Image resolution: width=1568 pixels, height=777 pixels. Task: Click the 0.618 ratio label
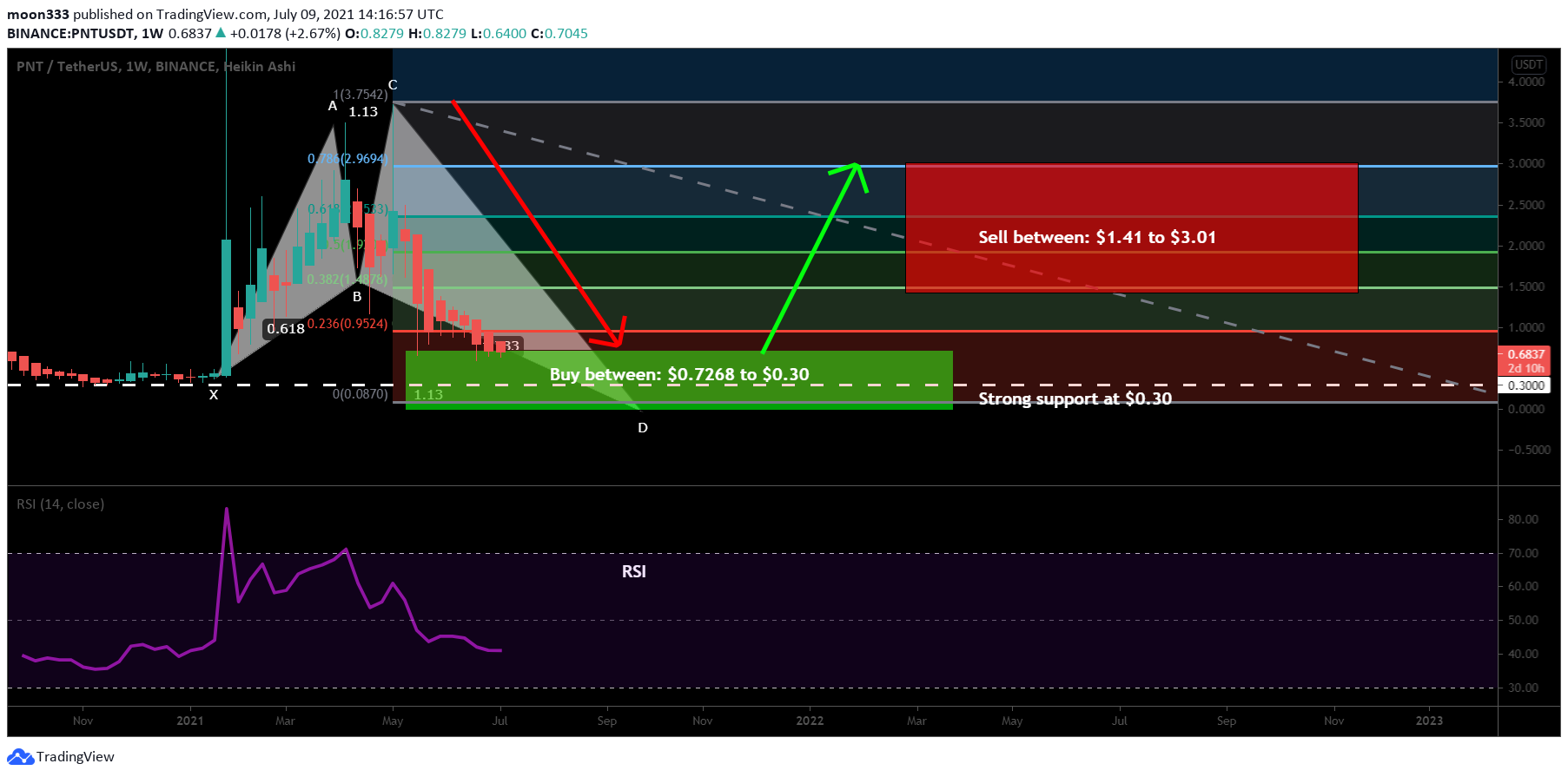pos(286,329)
